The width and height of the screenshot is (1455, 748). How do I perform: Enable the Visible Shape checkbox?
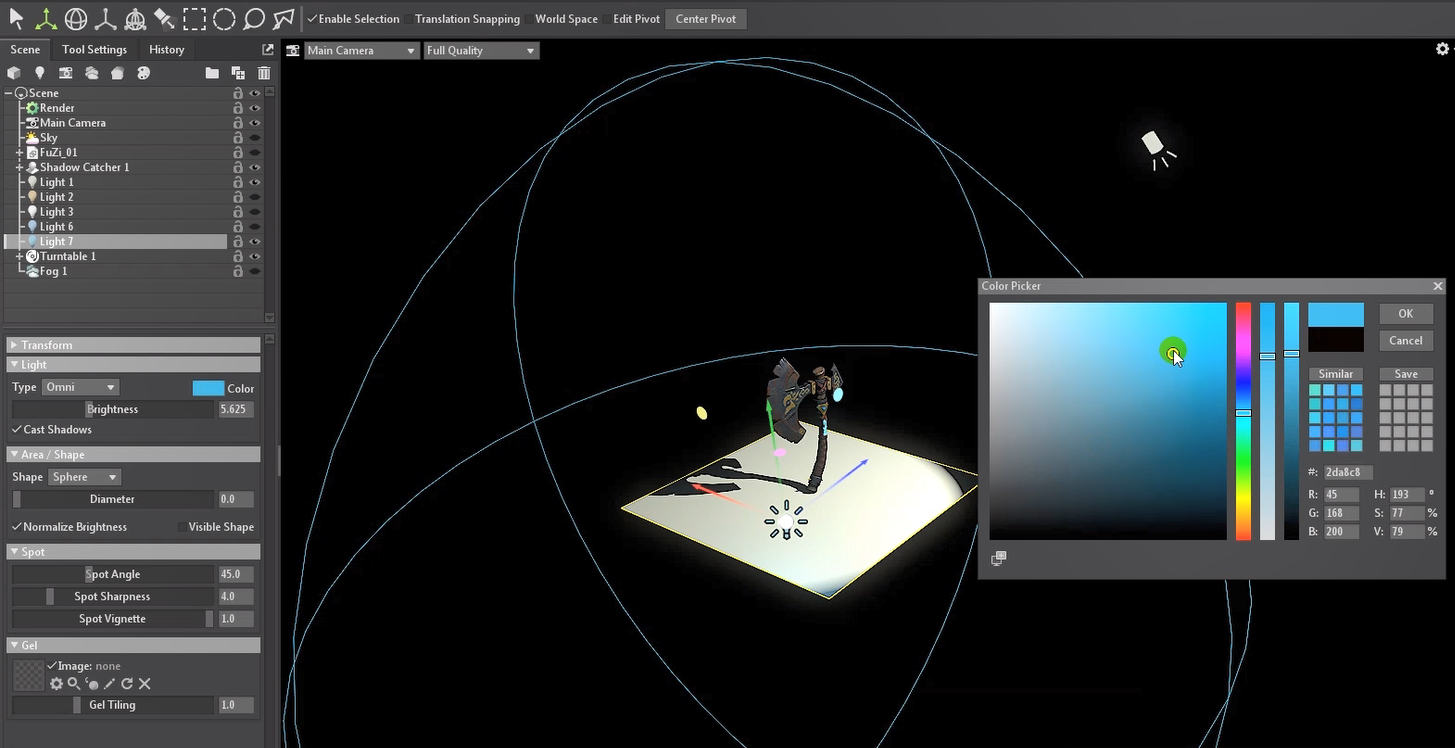(181, 527)
